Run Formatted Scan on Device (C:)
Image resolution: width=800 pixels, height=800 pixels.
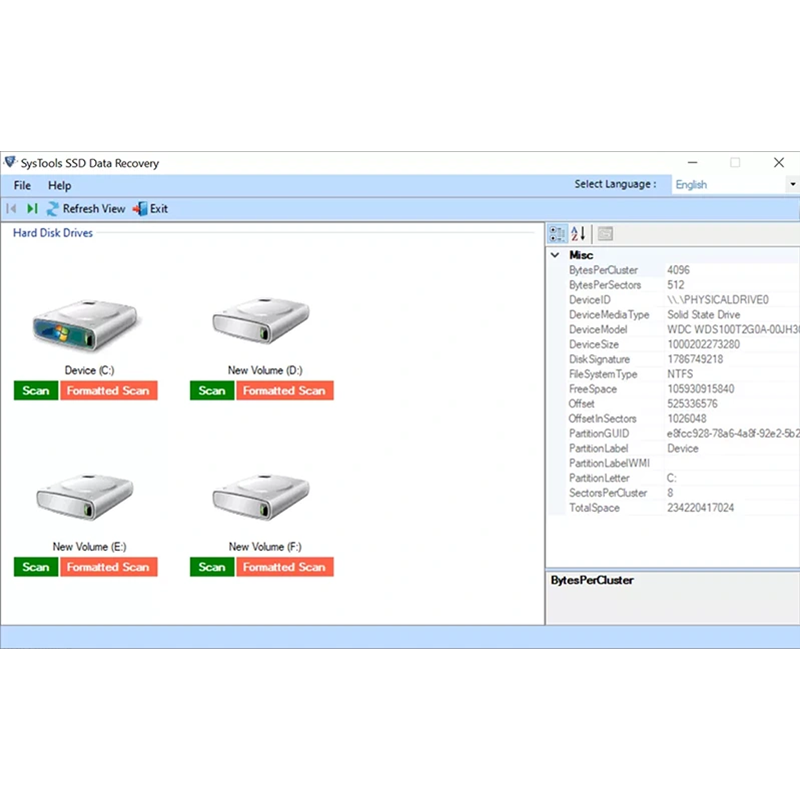tap(109, 390)
